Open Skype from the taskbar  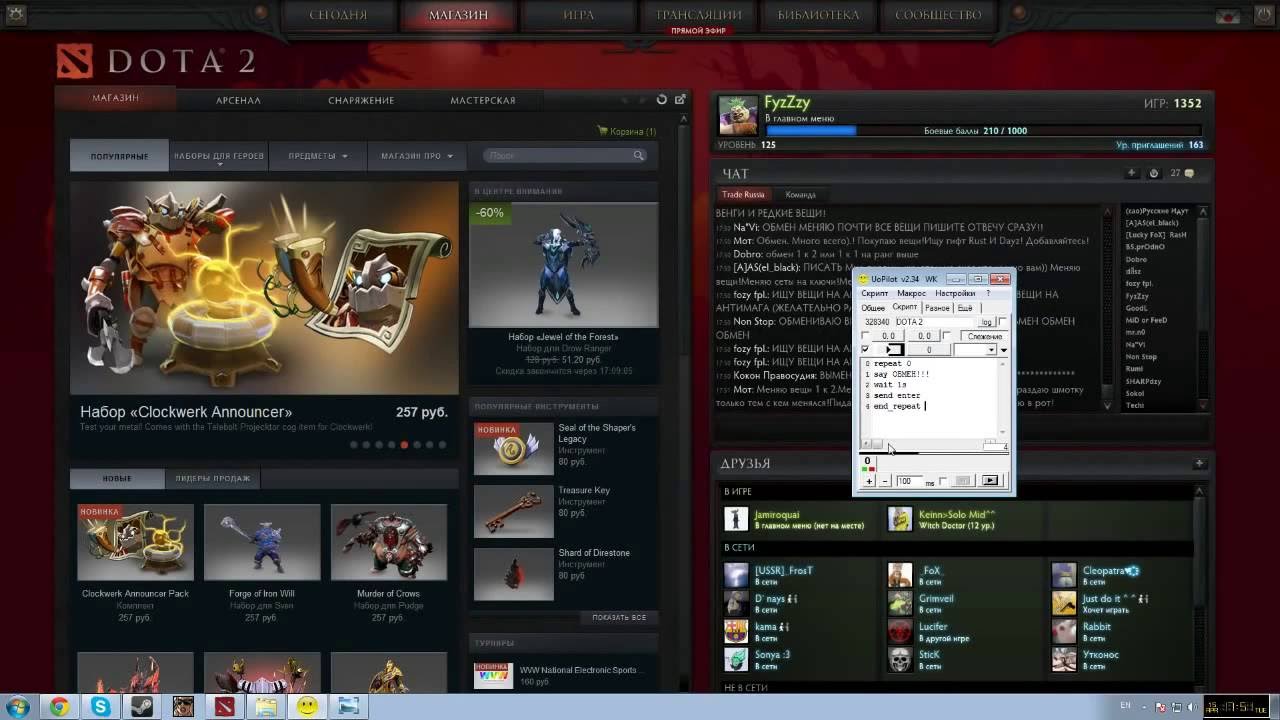click(x=101, y=707)
